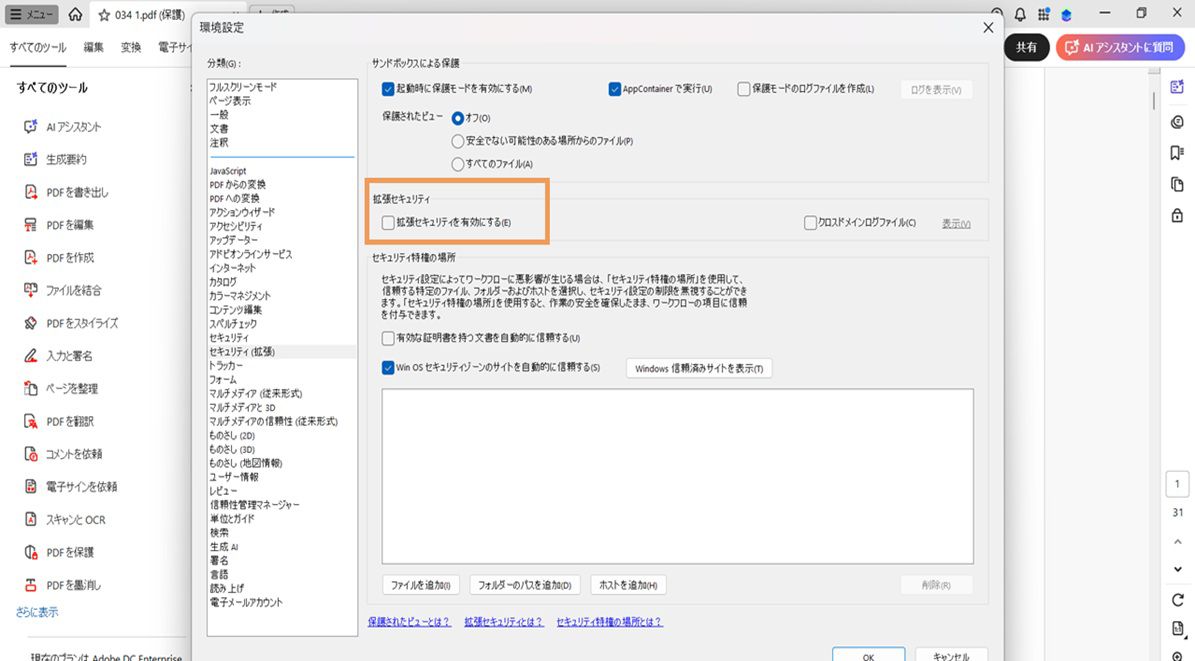Select フルスクリーンモード category
The height and width of the screenshot is (661, 1195).
(243, 87)
